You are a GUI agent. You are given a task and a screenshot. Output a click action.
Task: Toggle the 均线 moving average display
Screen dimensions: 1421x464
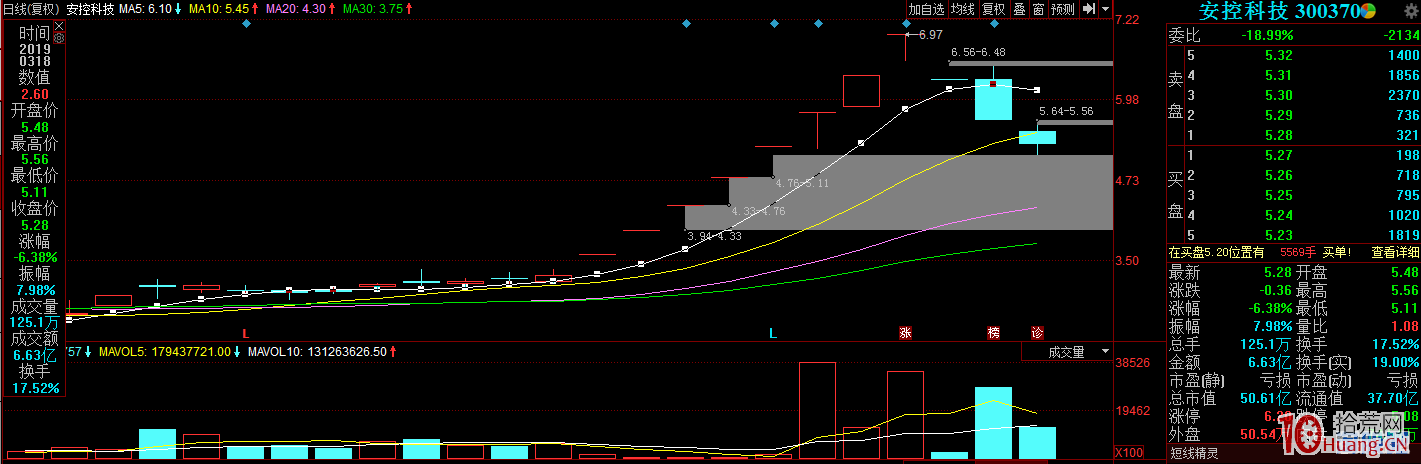(x=962, y=9)
